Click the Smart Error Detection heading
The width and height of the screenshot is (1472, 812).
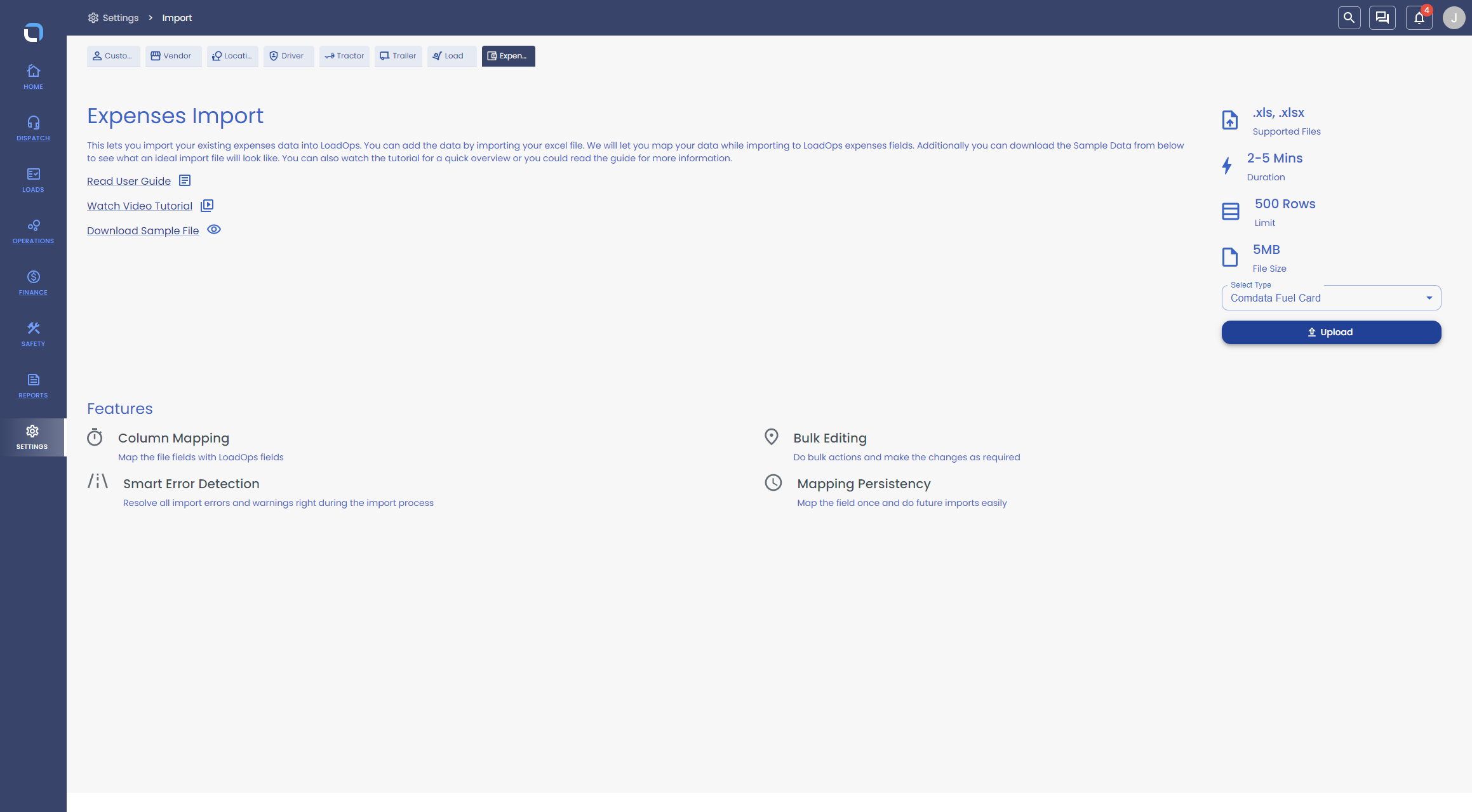191,484
